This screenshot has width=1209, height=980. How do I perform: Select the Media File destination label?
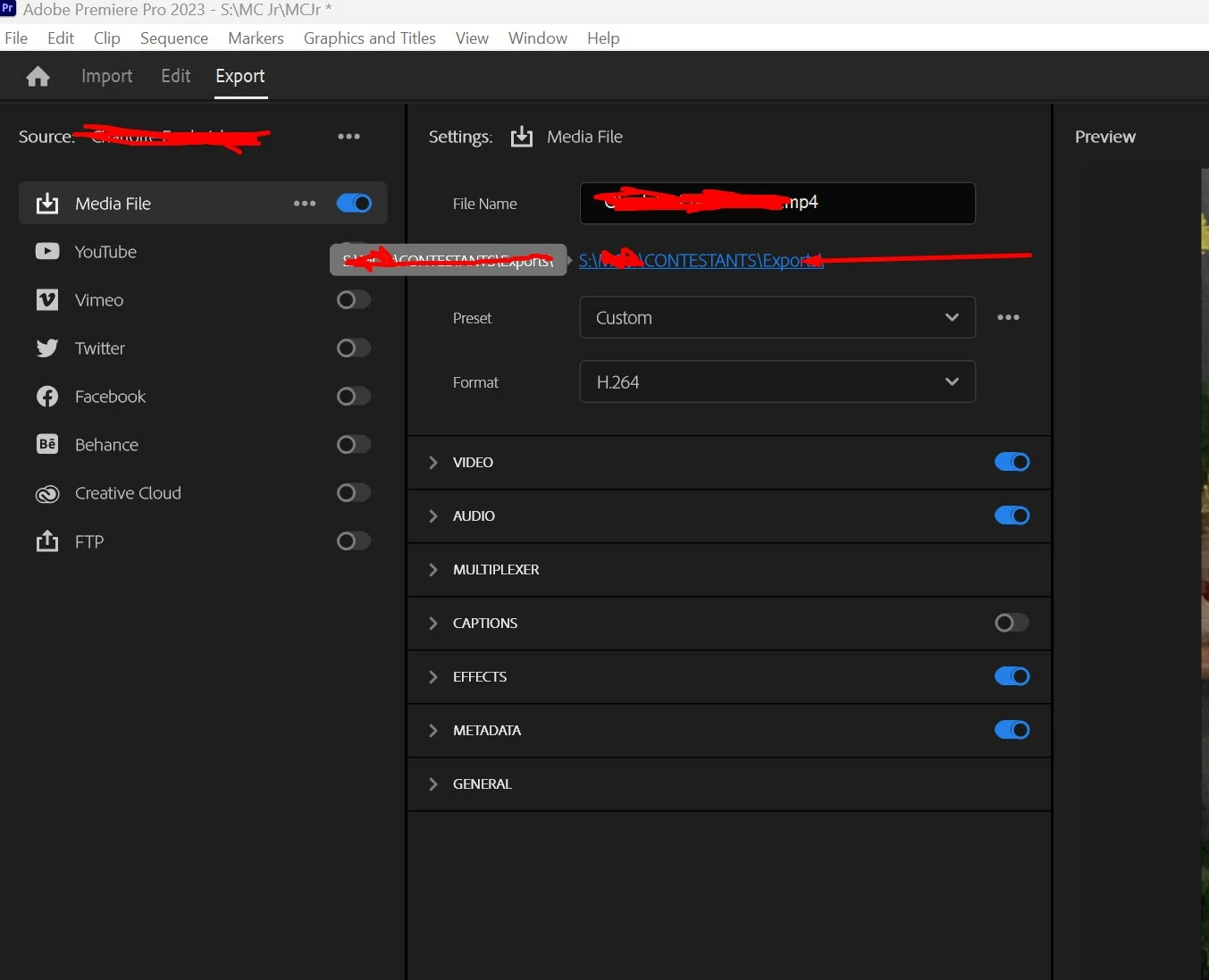(113, 204)
